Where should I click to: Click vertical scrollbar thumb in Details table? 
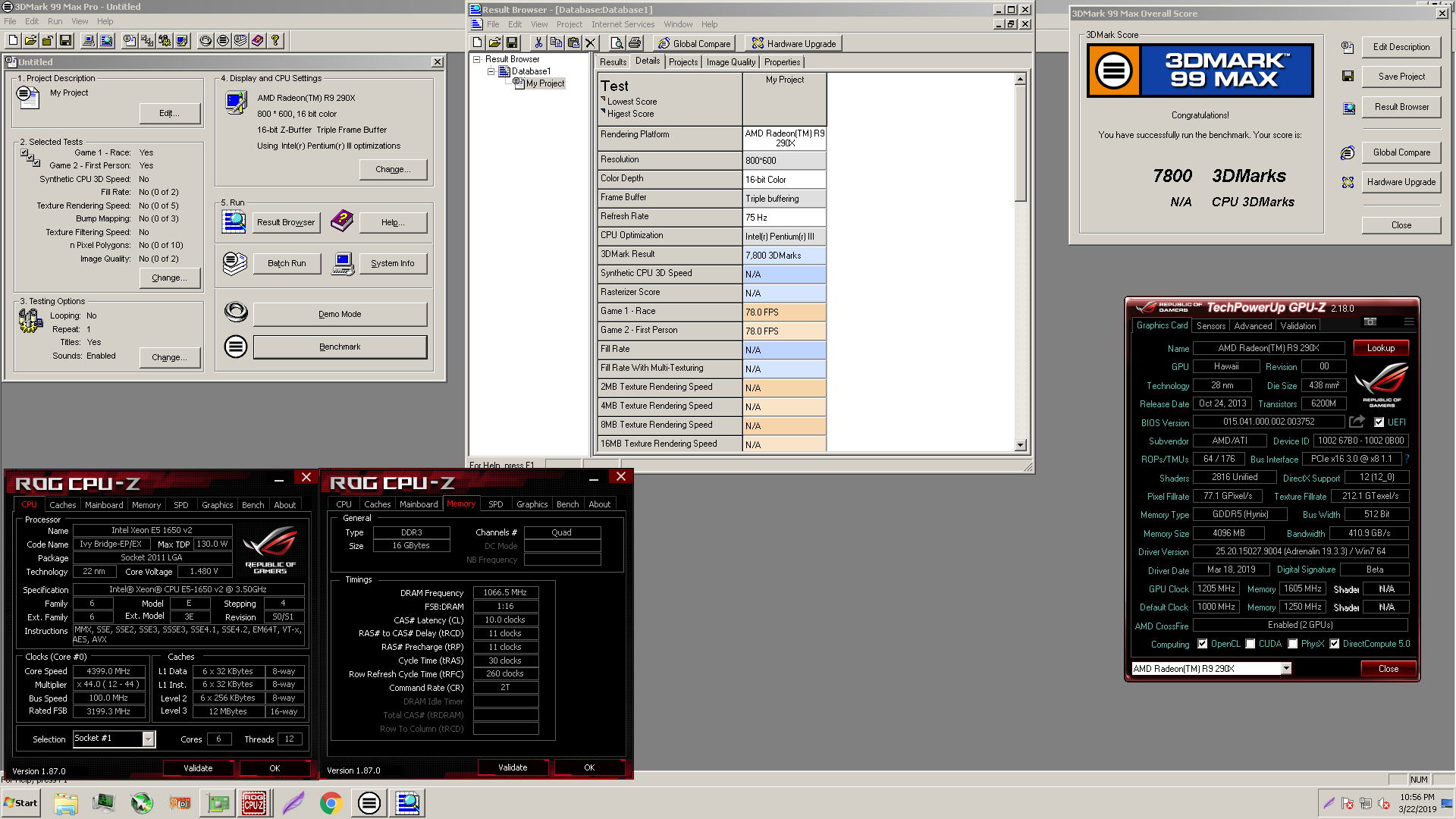1021,143
